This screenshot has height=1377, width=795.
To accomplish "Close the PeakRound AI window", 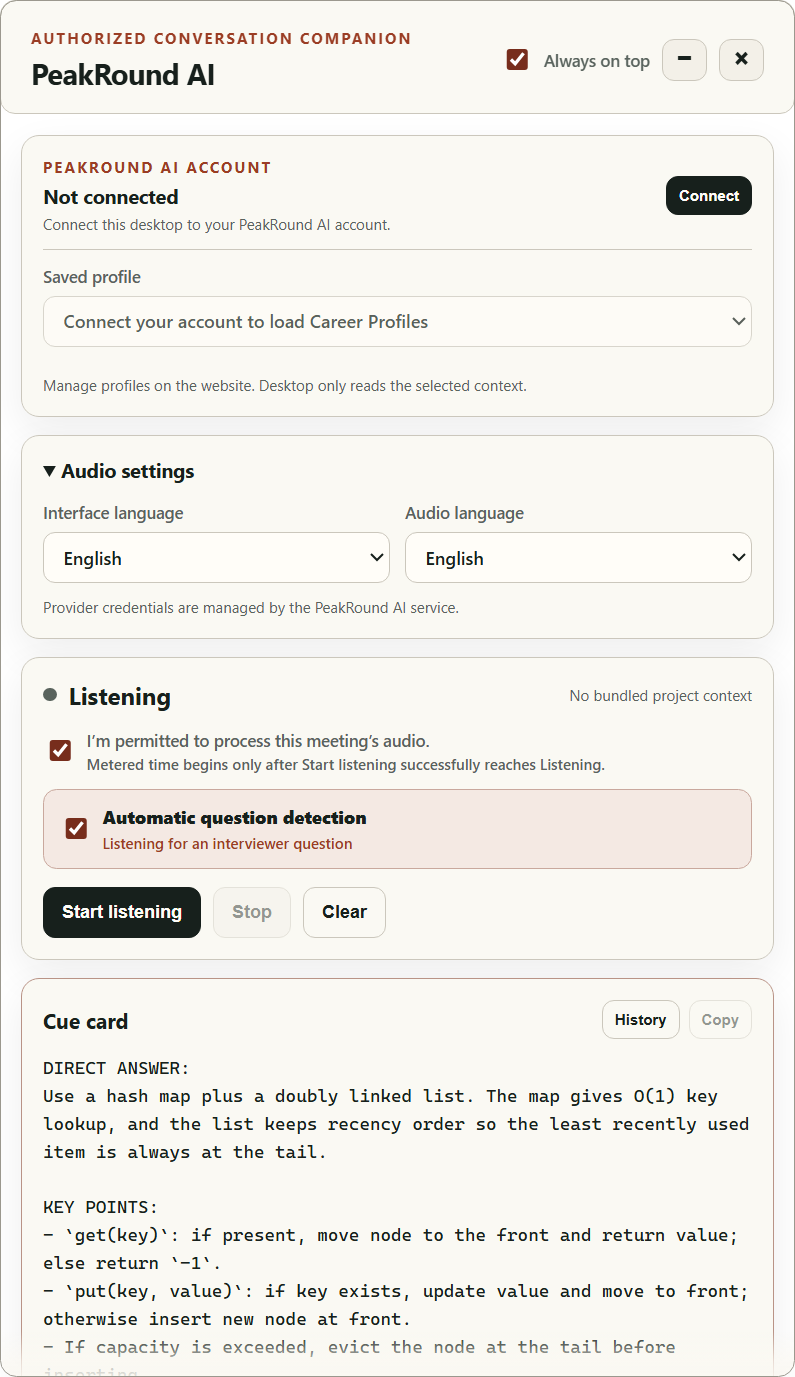I will pos(741,60).
